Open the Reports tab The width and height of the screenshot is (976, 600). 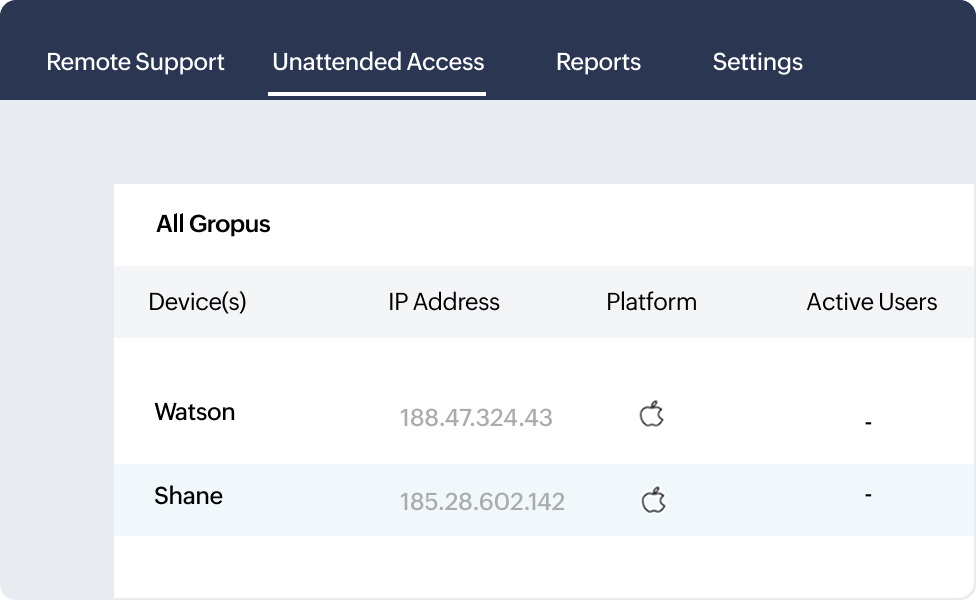click(598, 62)
